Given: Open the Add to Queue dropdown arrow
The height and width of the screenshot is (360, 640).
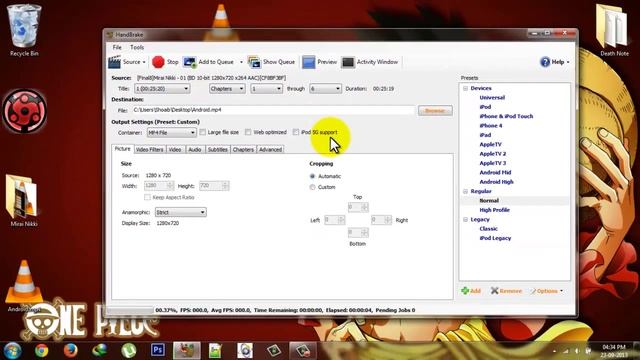Looking at the screenshot, I should (x=241, y=62).
